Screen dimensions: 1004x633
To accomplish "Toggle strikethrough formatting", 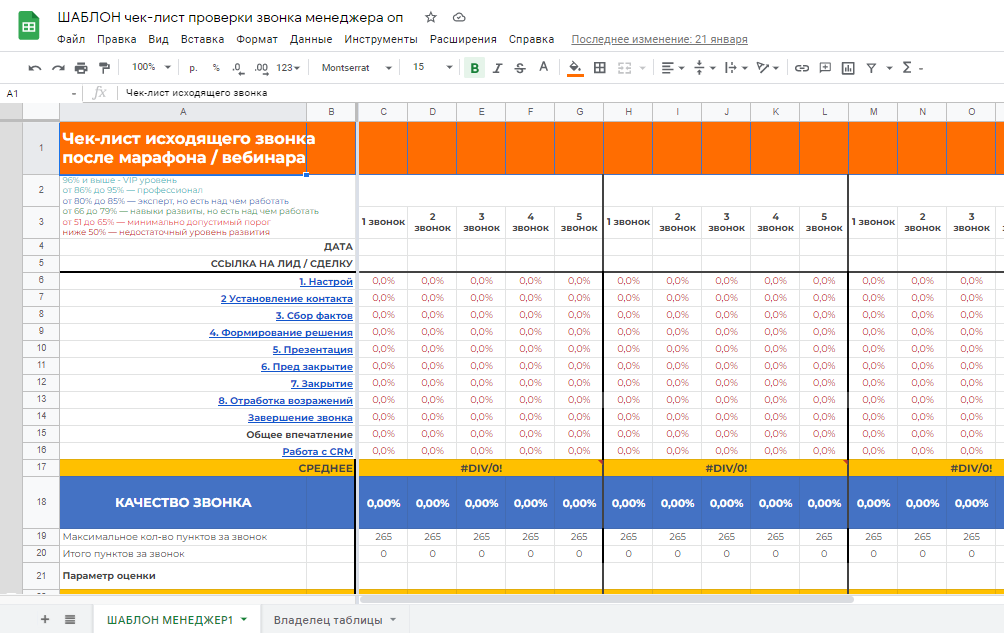I will click(520, 68).
